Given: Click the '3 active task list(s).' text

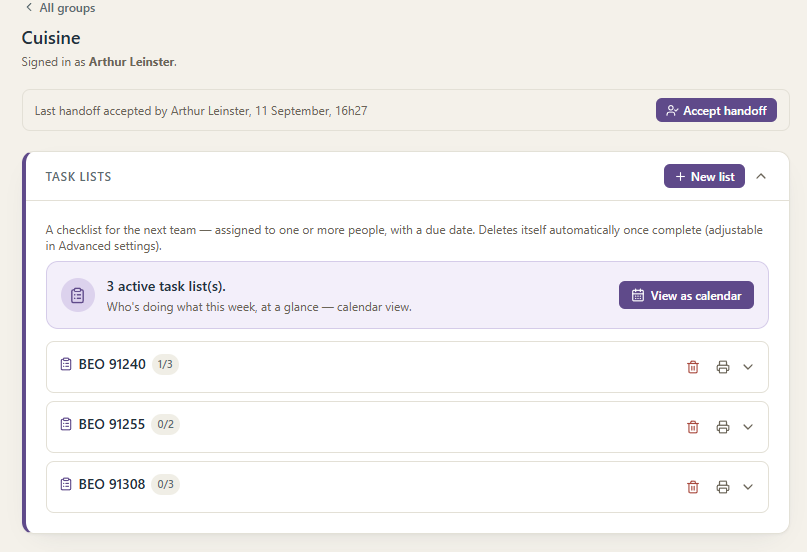Looking at the screenshot, I should click(166, 286).
